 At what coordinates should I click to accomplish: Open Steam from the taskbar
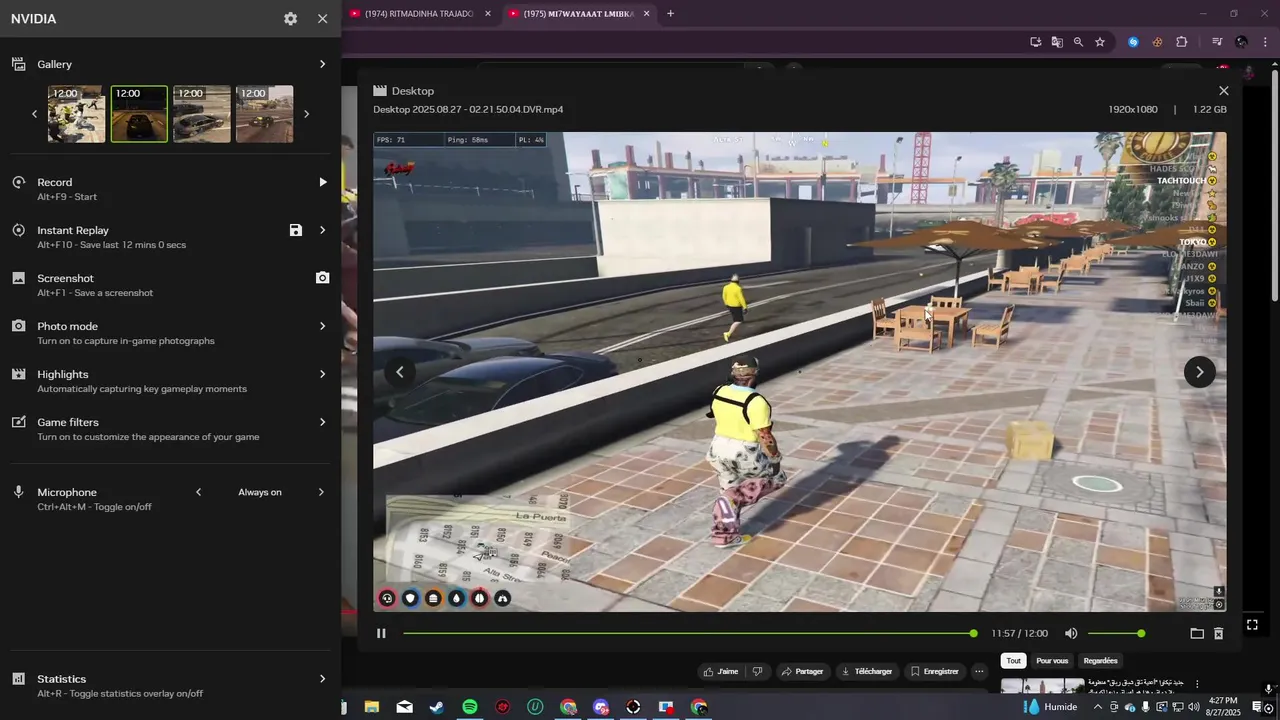437,707
